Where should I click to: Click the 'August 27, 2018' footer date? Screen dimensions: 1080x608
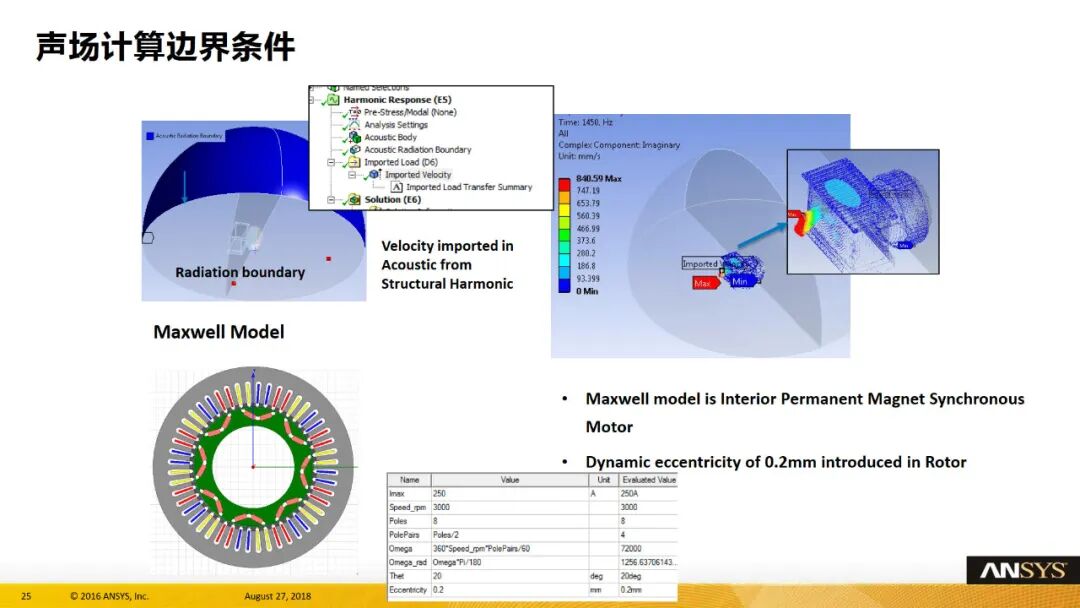tap(278, 596)
